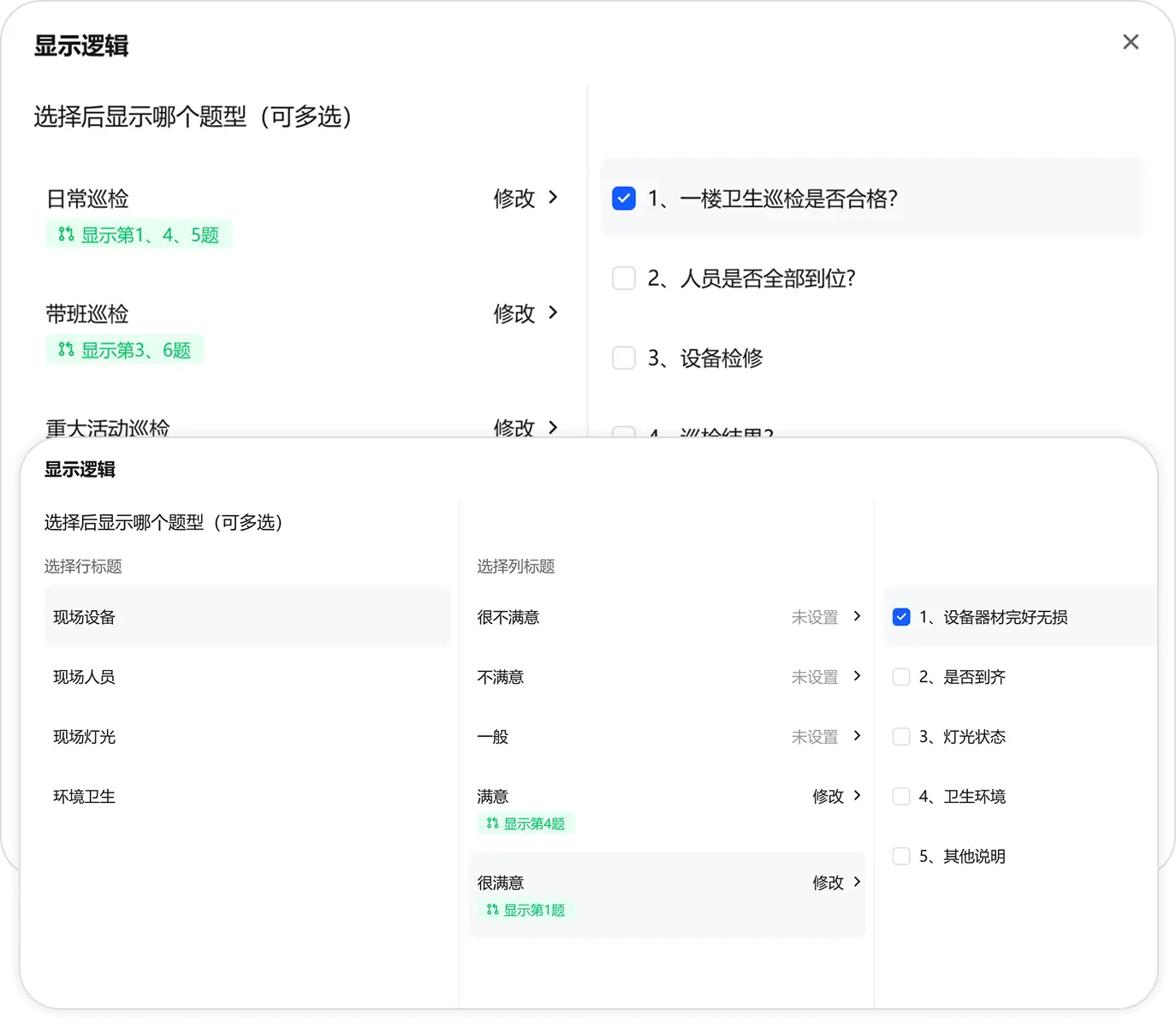
Task: Select column title 很不满意
Action: [x=508, y=617]
